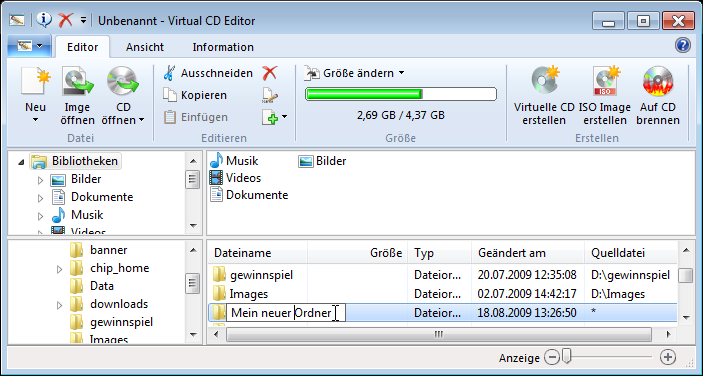Open the add icon's dropdown arrow
The image size is (703, 376).
click(x=284, y=117)
